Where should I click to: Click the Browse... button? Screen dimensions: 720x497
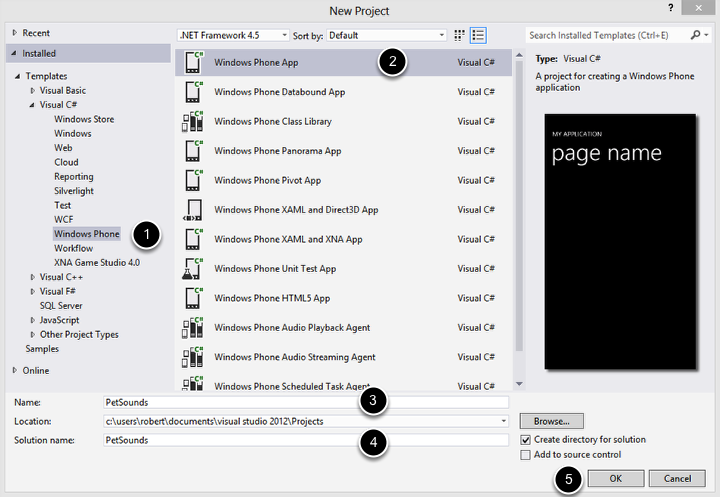pyautogui.click(x=551, y=421)
